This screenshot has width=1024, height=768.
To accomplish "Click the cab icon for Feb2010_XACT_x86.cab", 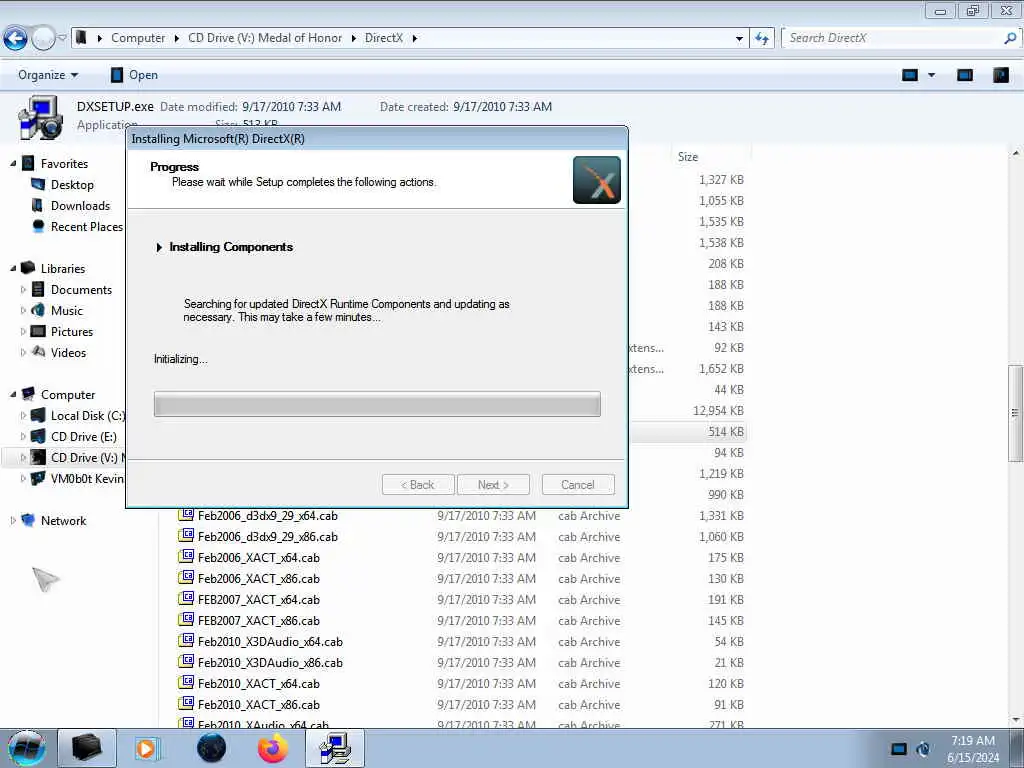I will click(x=186, y=703).
